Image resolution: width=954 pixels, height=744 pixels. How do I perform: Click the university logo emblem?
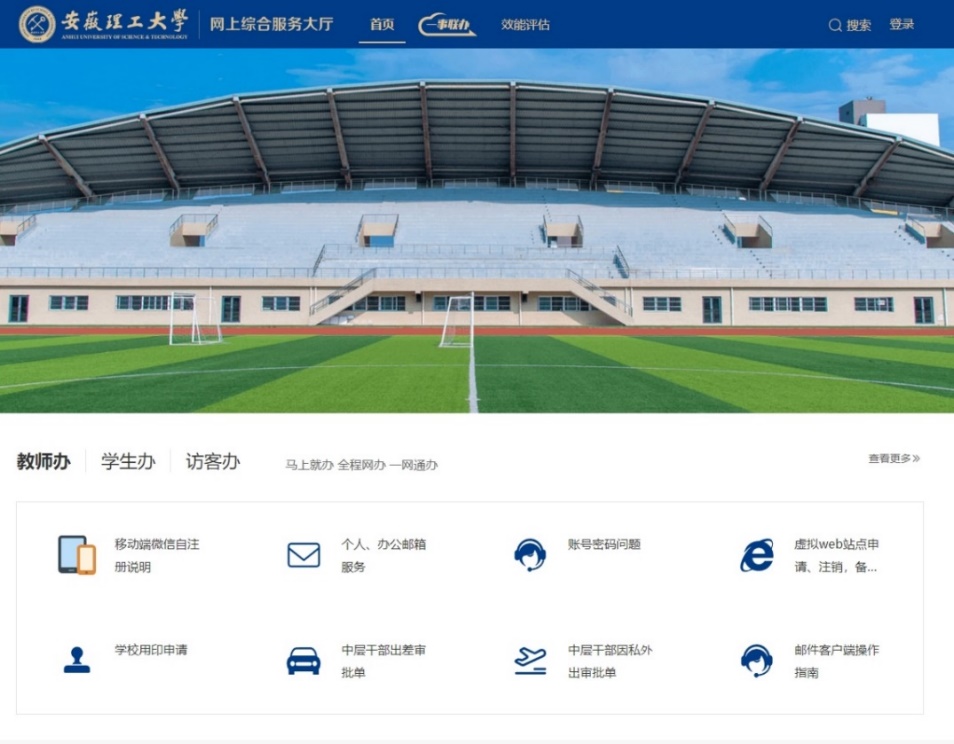pos(37,24)
